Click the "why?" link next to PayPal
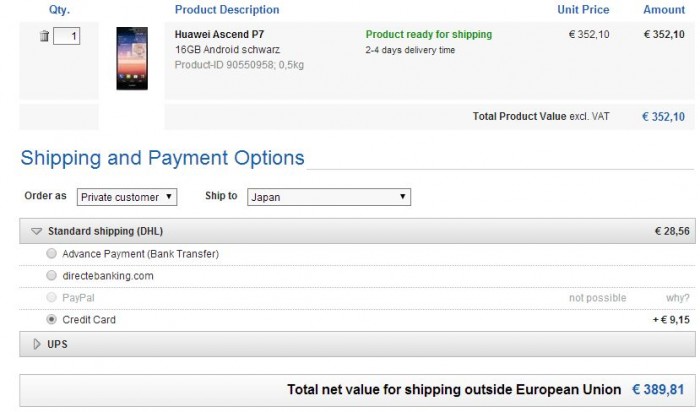 [678, 298]
